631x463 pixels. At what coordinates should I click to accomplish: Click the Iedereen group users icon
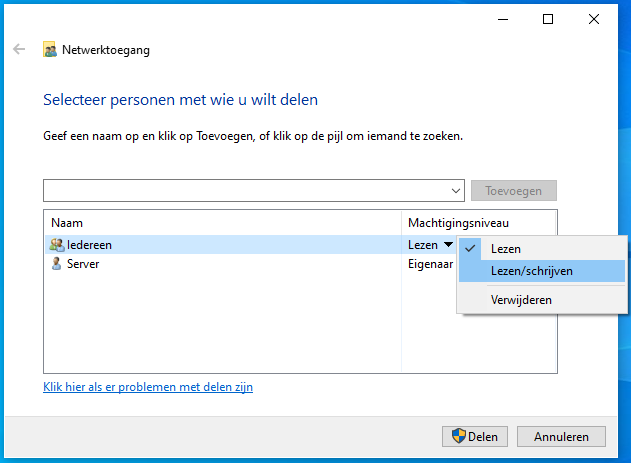click(x=57, y=245)
